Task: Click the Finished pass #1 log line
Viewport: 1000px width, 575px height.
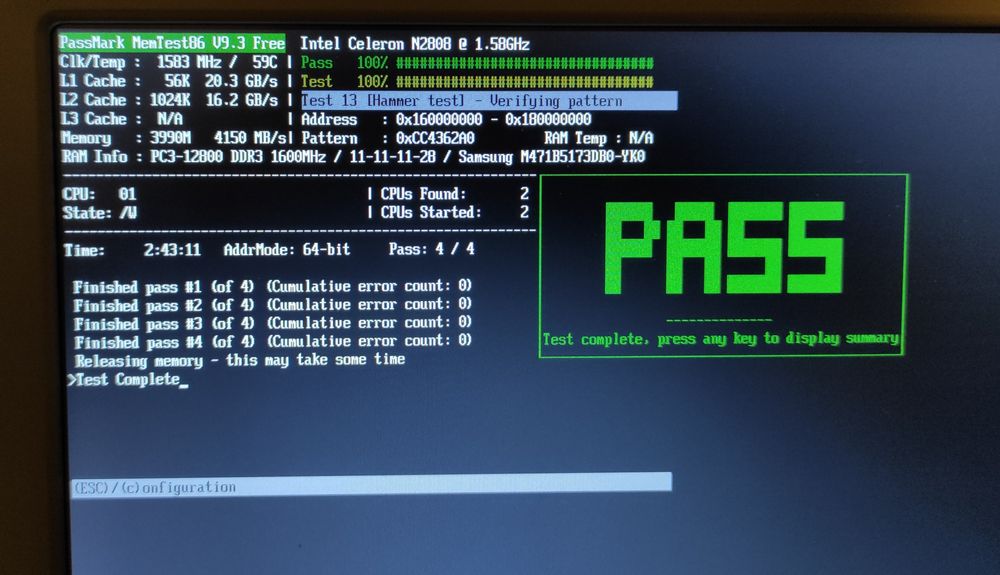Action: [272, 286]
